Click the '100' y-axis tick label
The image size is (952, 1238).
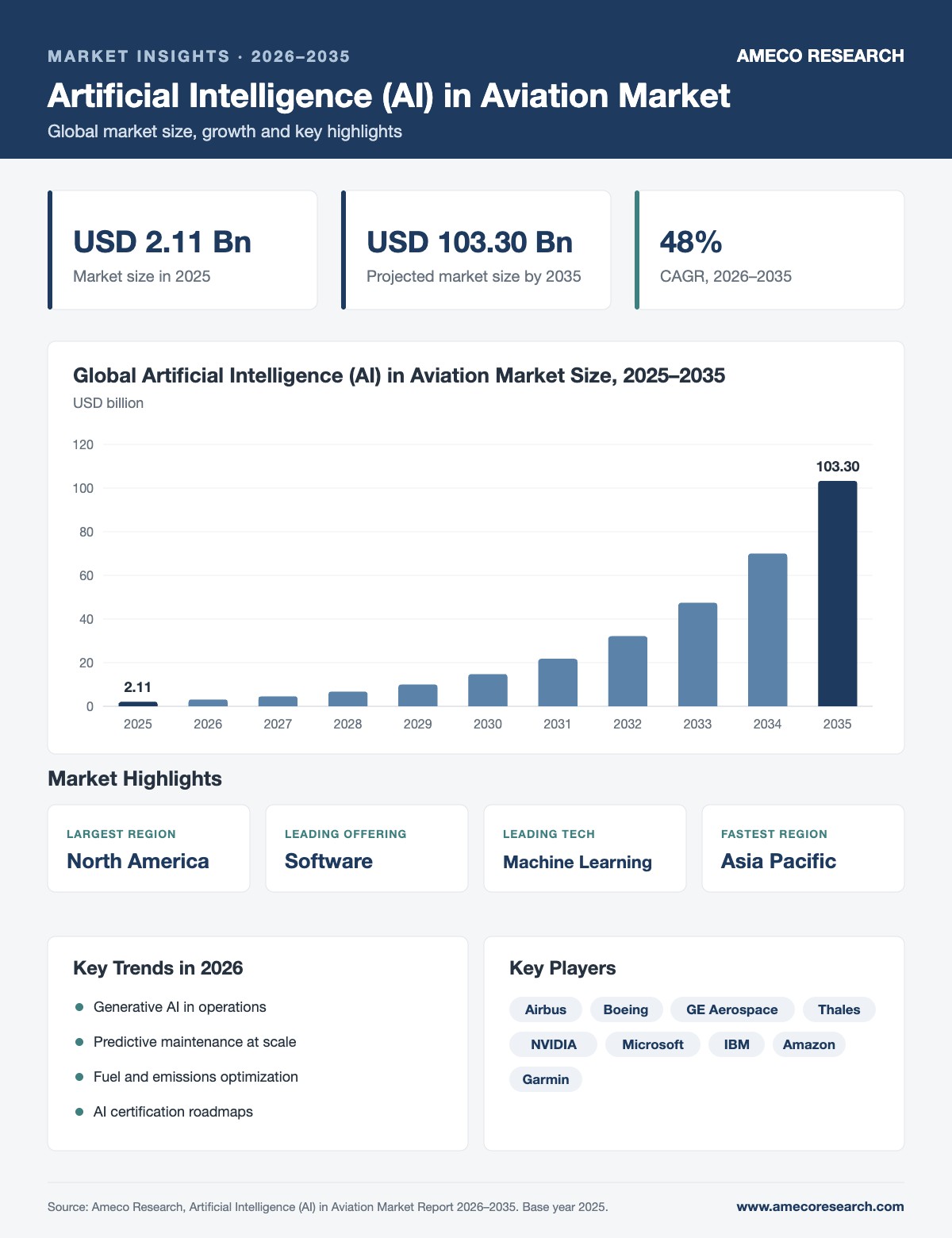click(x=83, y=488)
